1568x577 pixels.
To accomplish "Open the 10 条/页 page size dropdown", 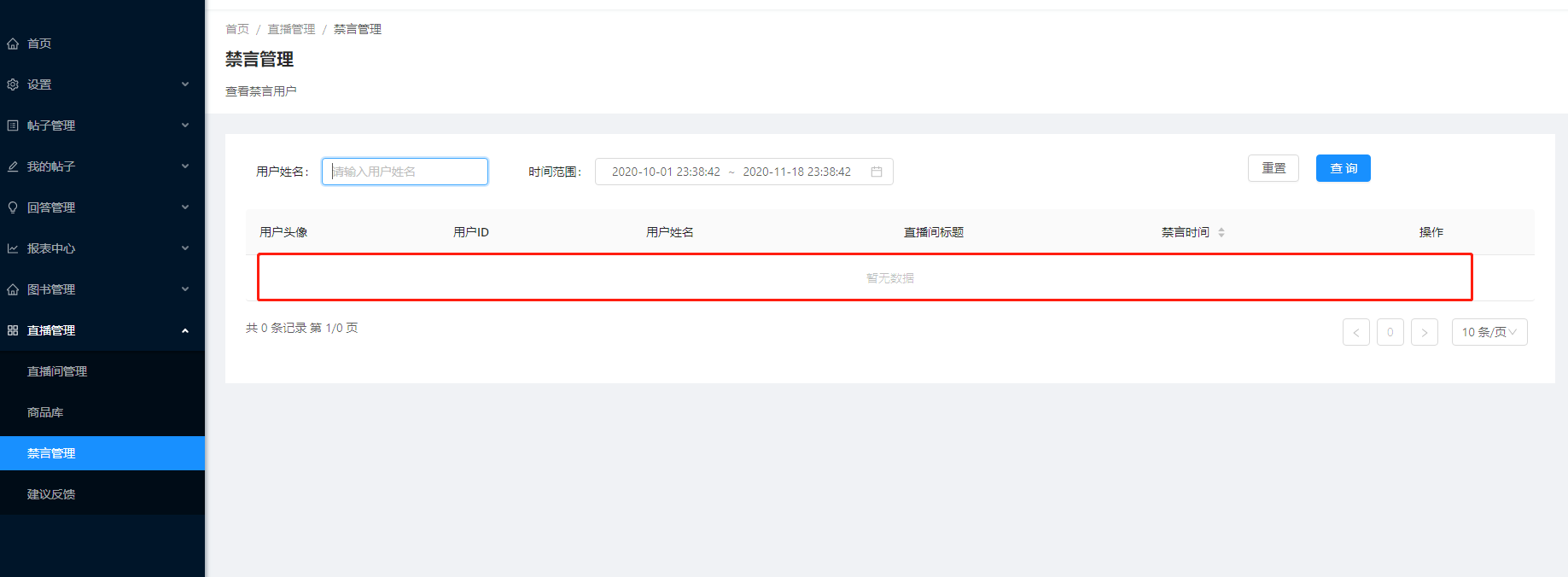I will [1489, 332].
